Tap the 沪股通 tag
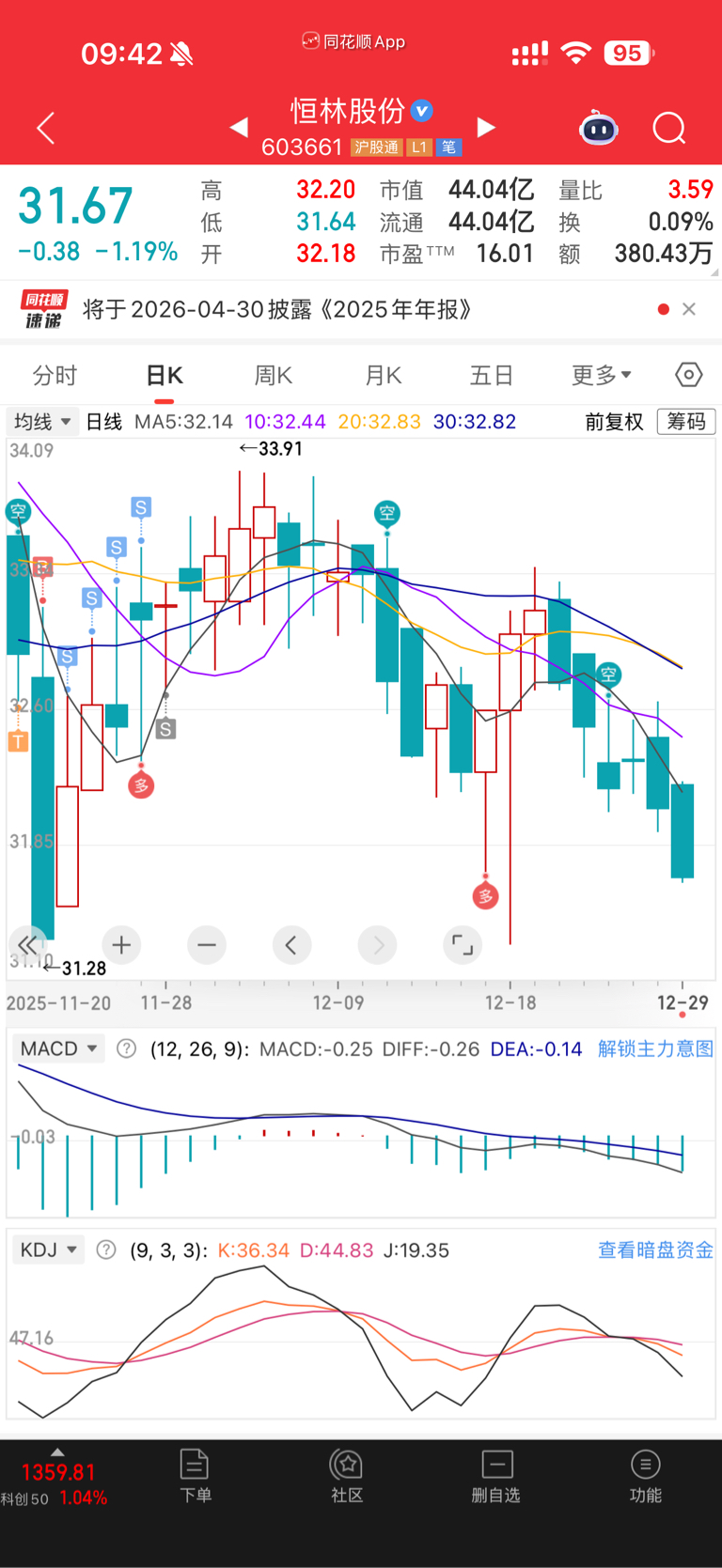Viewport: 722px width, 1568px height. tap(377, 147)
